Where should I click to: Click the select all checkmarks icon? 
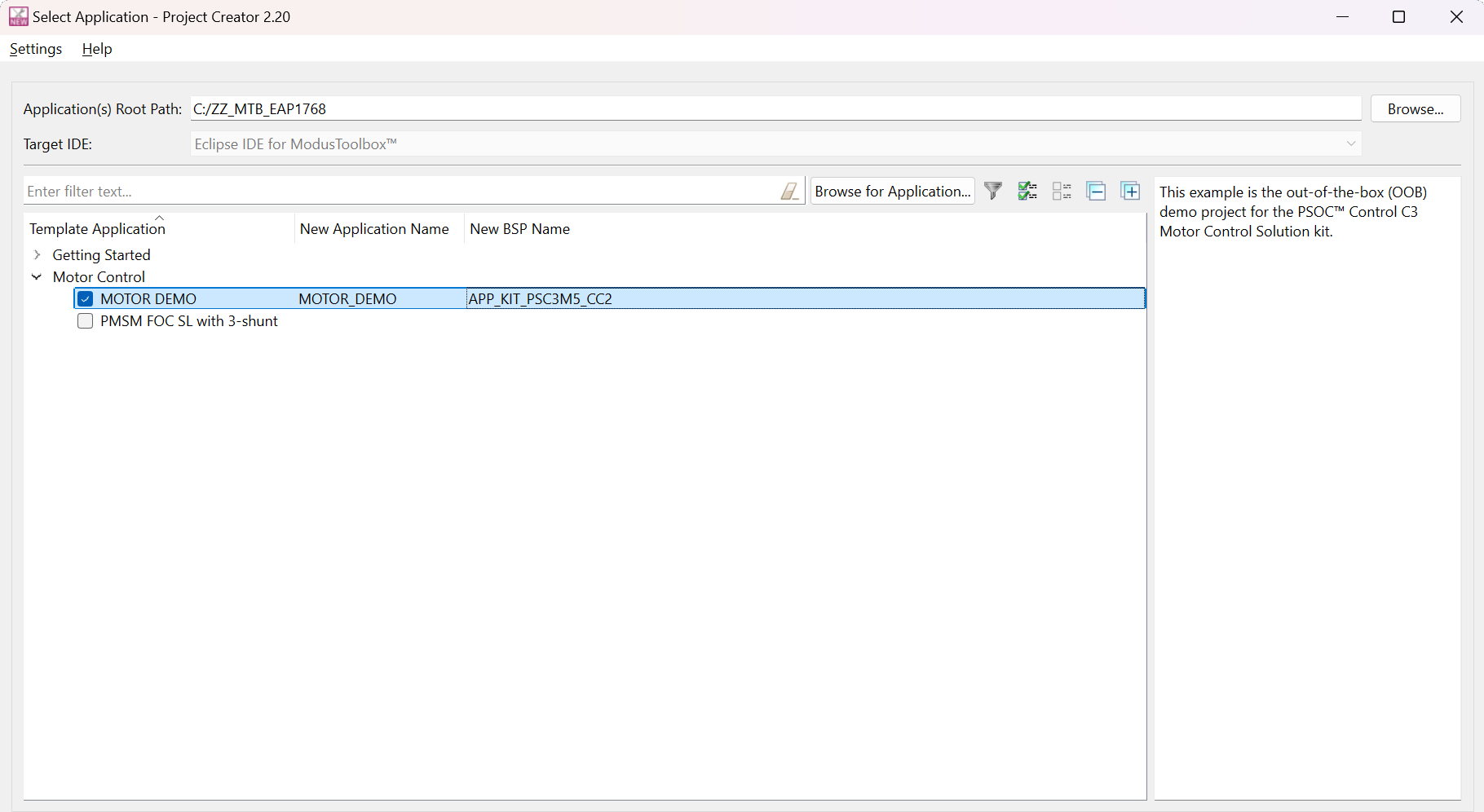(1027, 191)
